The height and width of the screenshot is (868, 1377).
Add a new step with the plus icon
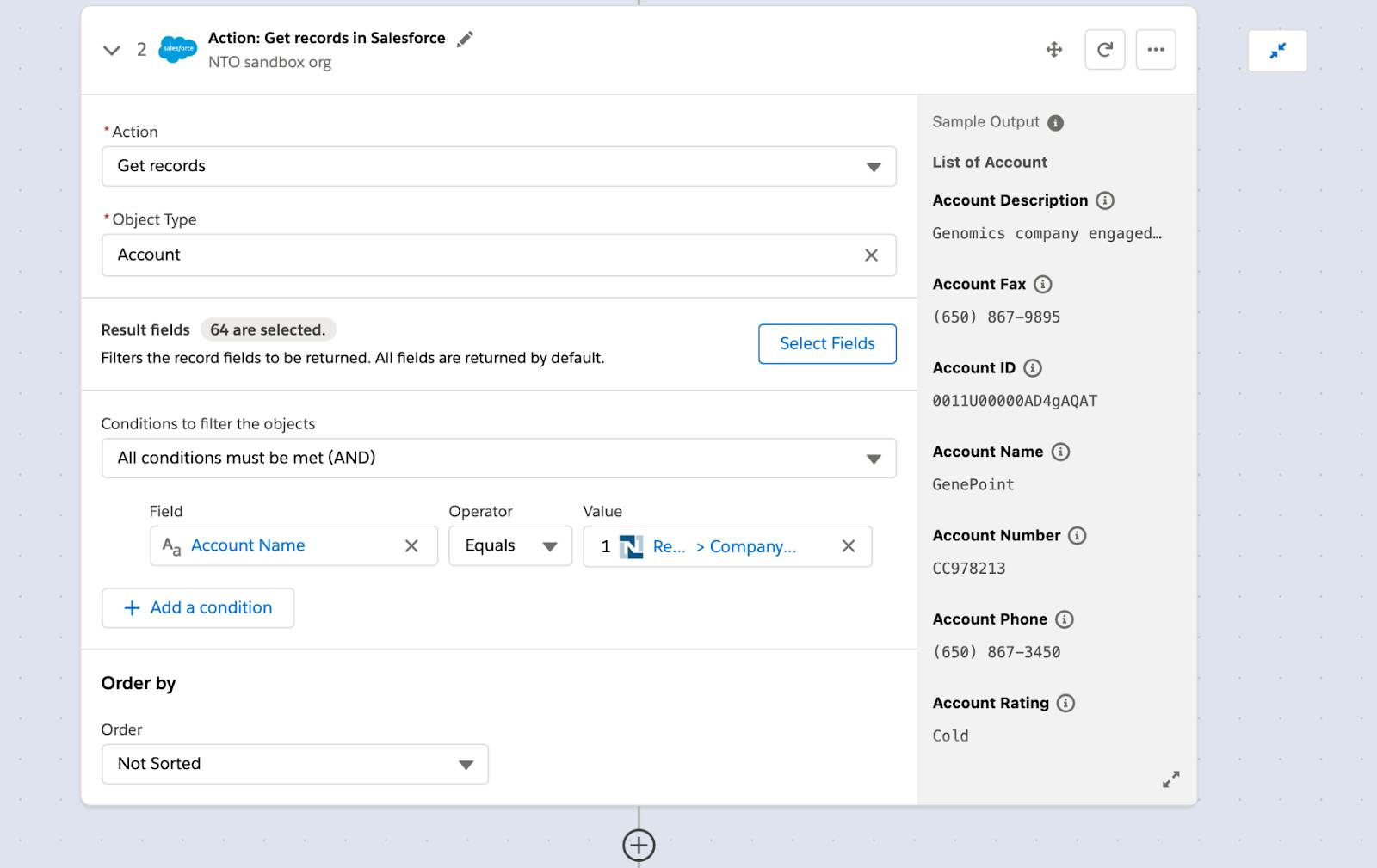click(638, 844)
